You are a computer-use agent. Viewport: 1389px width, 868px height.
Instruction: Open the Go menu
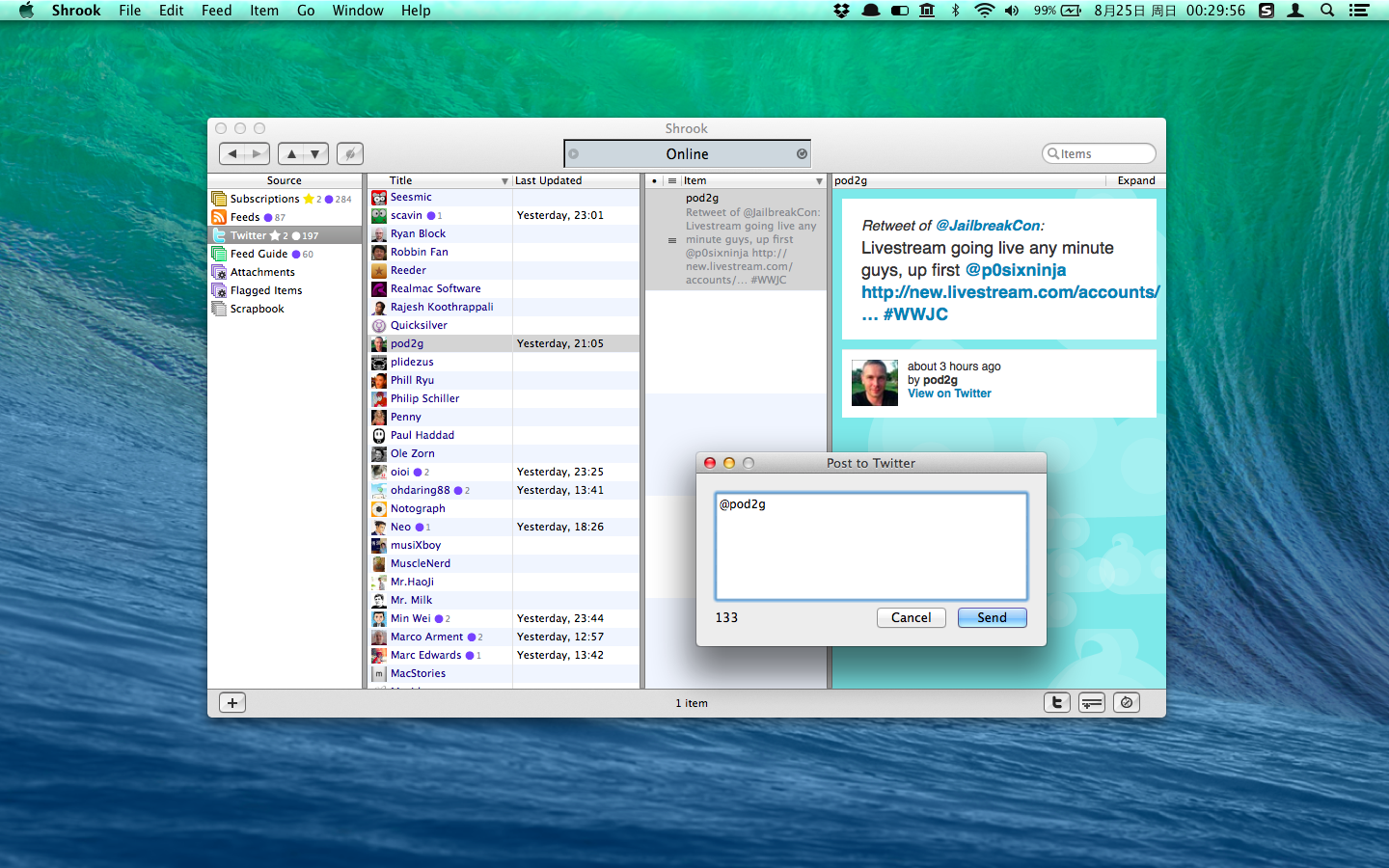pos(306,11)
